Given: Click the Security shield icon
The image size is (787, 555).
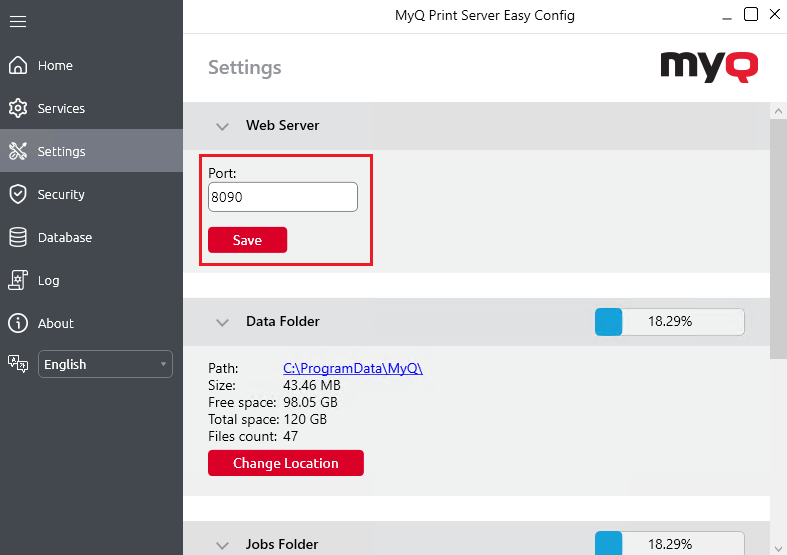Looking at the screenshot, I should (18, 195).
